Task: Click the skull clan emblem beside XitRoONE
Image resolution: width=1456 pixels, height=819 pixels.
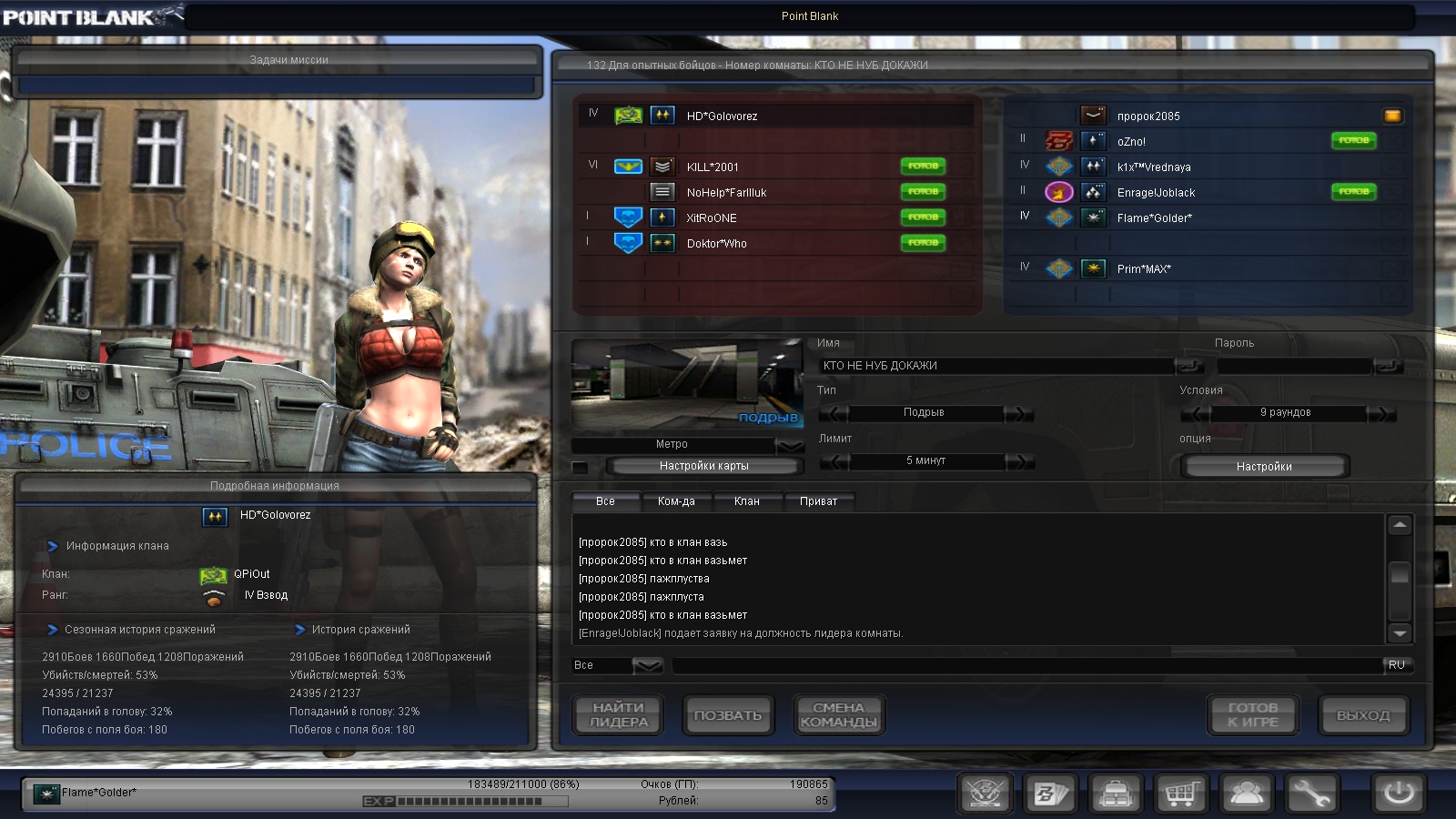Action: (x=628, y=217)
